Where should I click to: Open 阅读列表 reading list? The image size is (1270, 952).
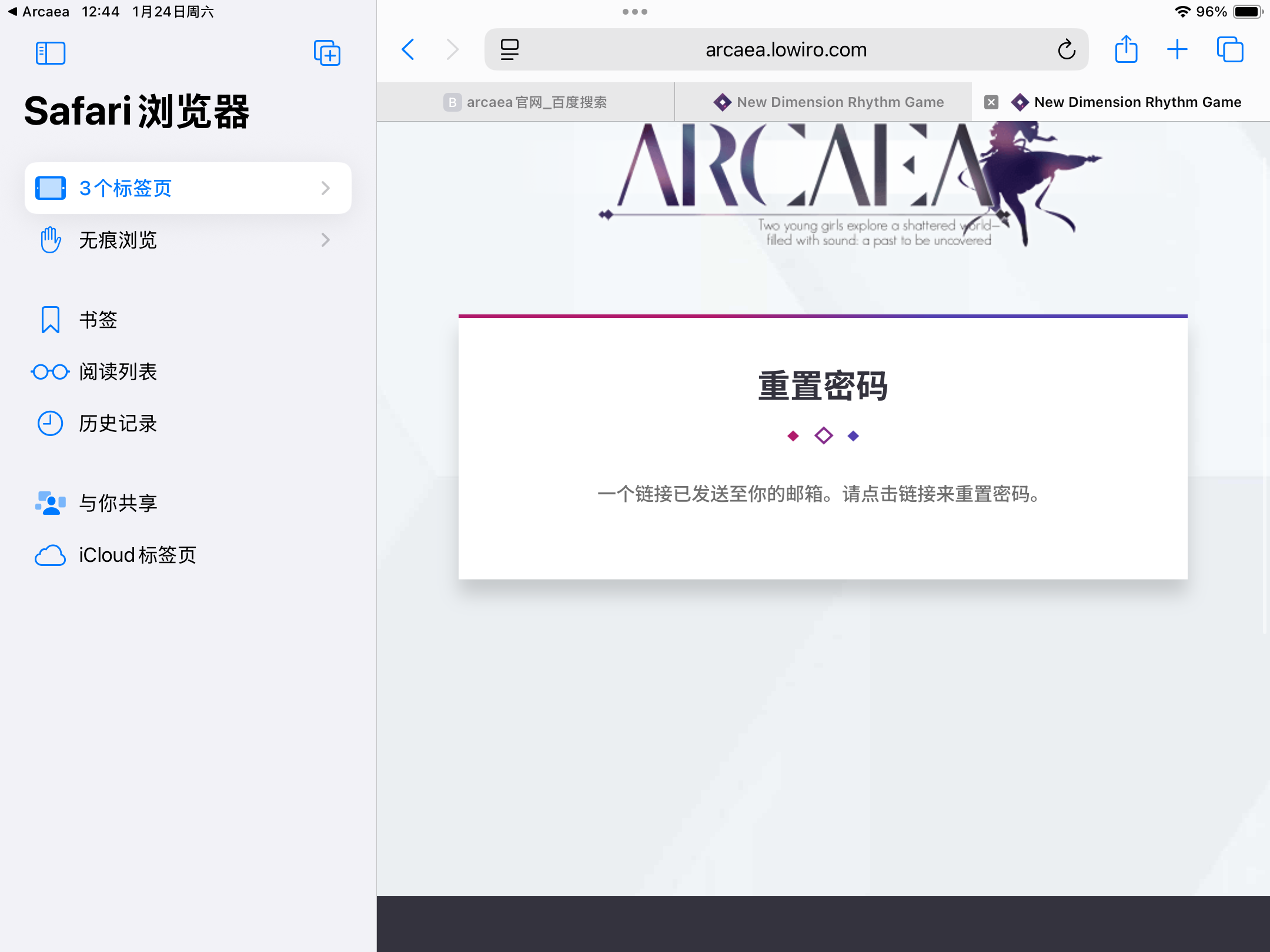188,372
